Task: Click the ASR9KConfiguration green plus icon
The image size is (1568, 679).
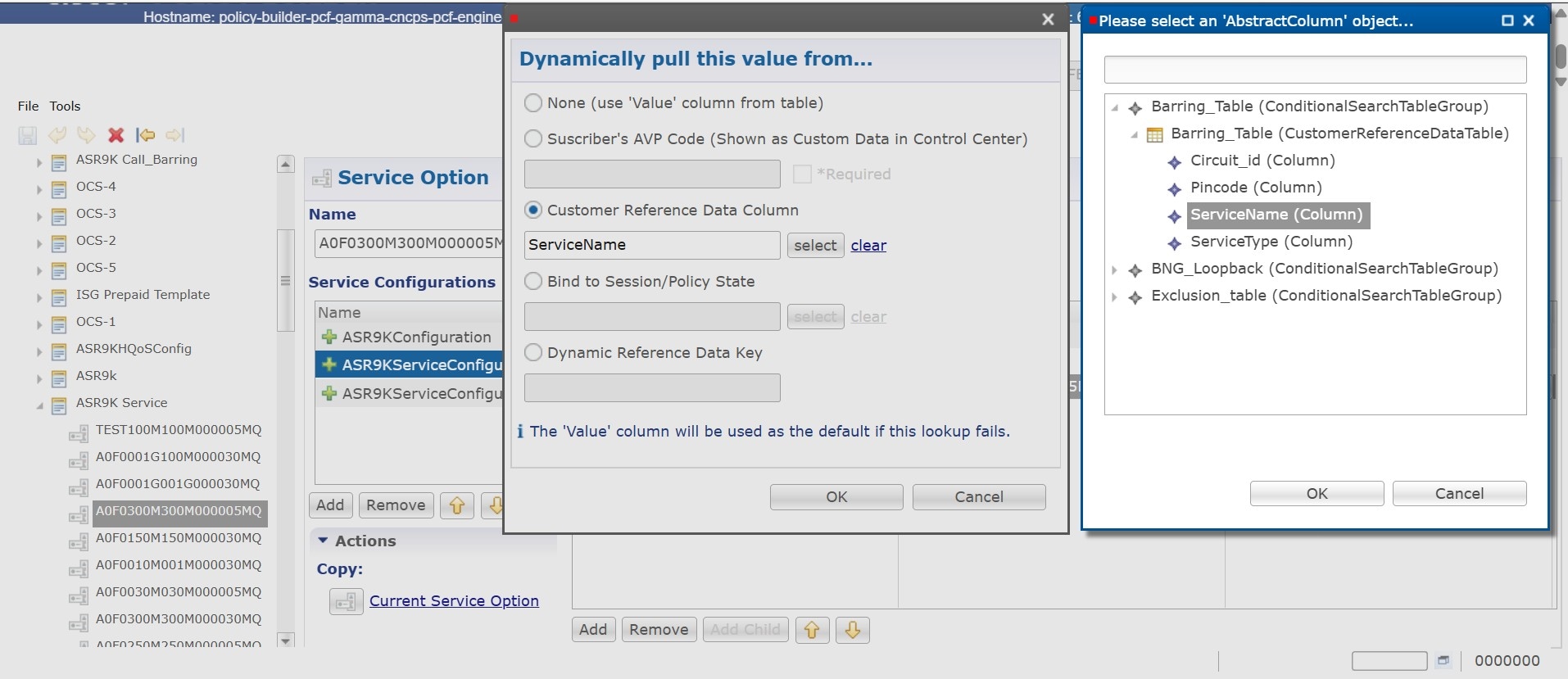Action: point(329,337)
